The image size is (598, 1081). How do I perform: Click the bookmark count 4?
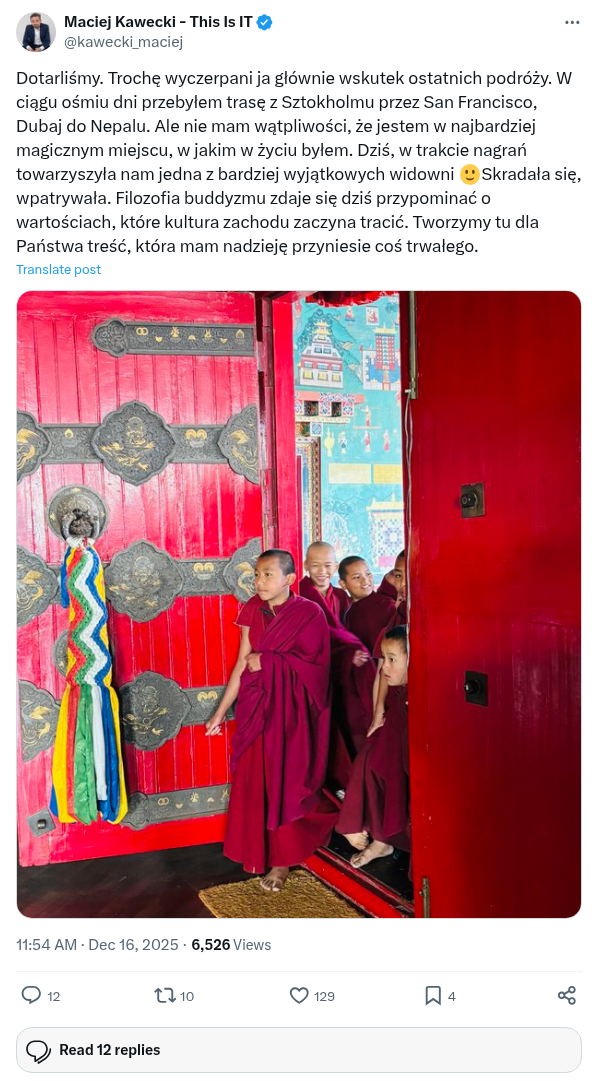(x=452, y=996)
